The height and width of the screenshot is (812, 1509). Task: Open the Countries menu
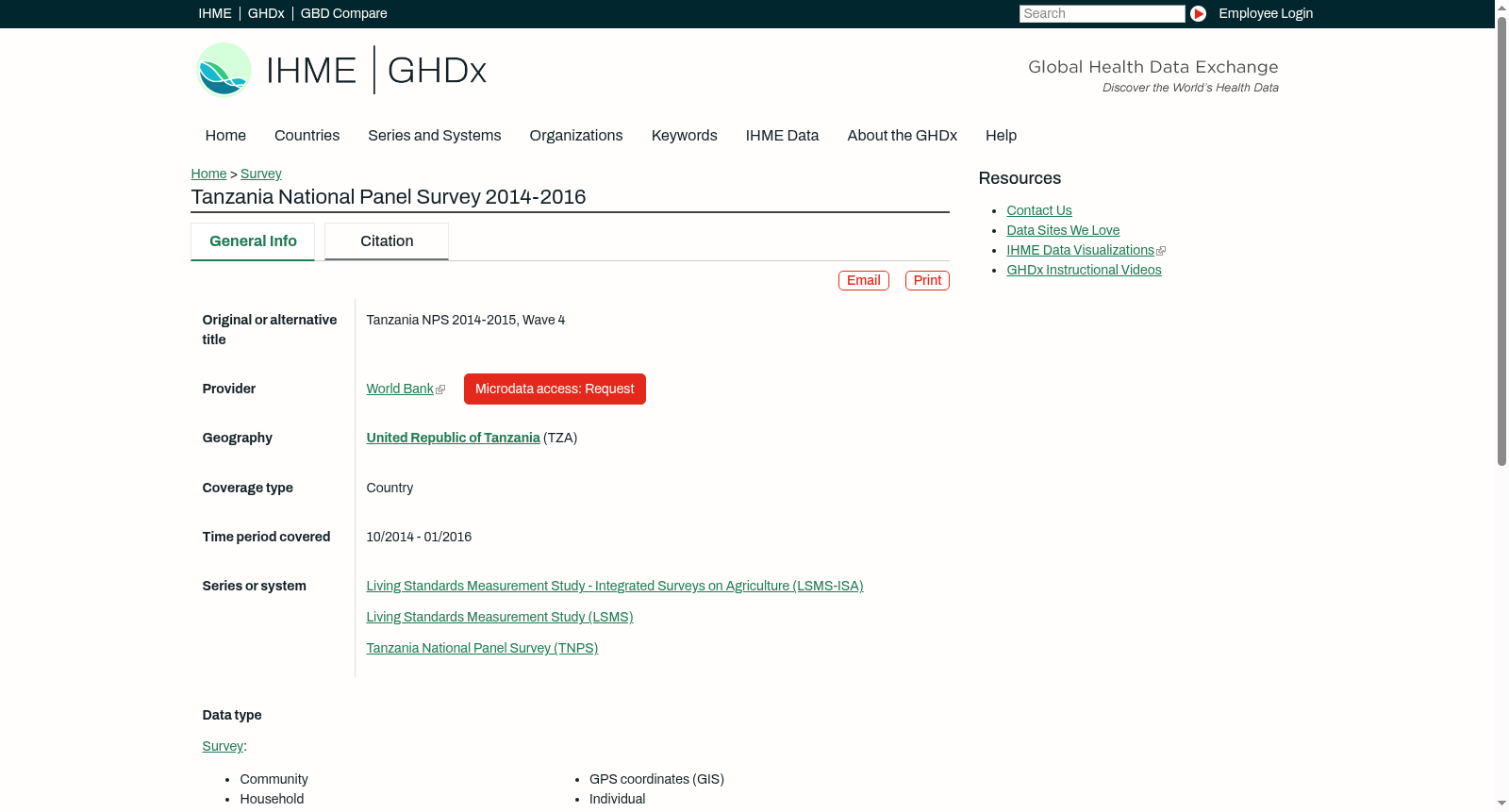[307, 136]
